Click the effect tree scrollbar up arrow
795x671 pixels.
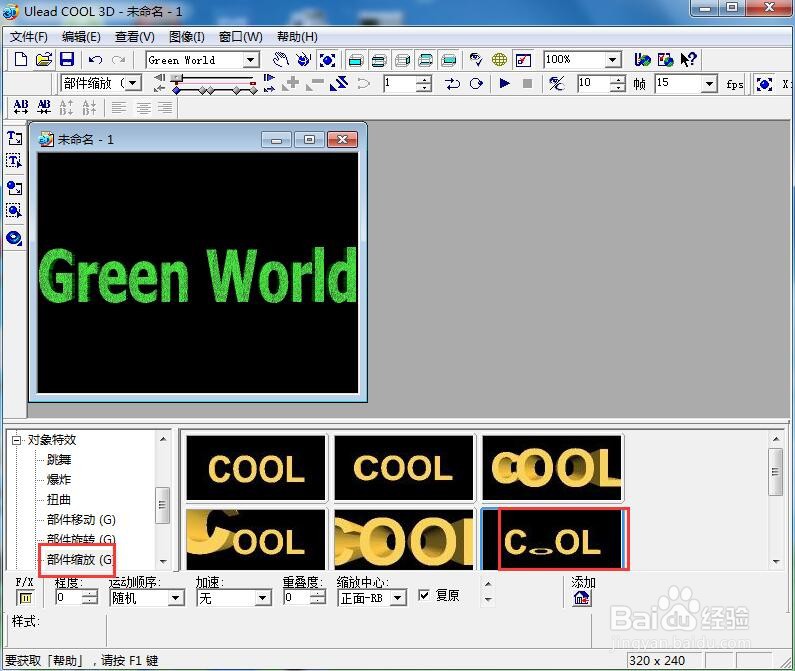click(x=163, y=439)
